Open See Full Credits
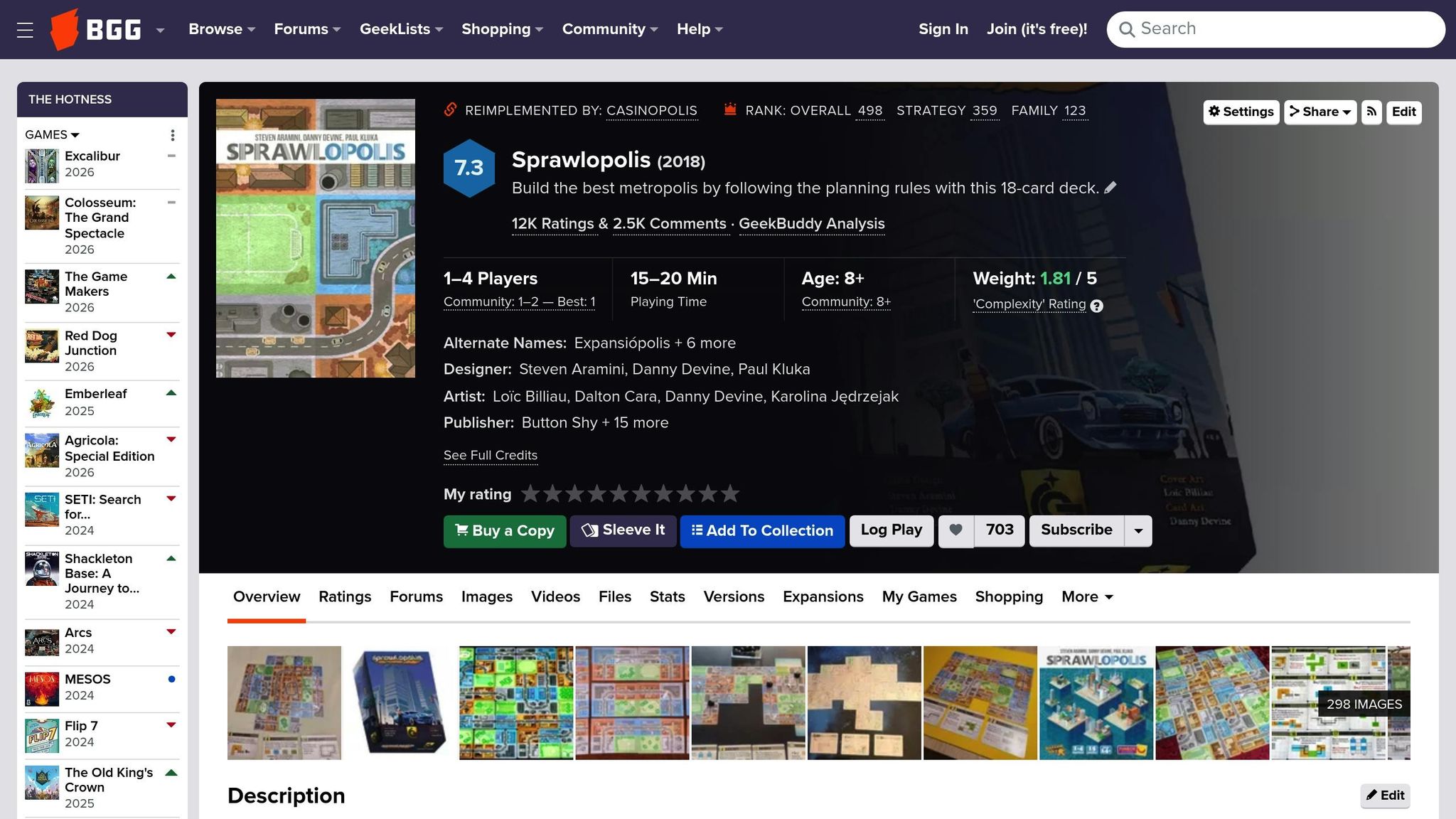This screenshot has height=819, width=1456. tap(491, 456)
